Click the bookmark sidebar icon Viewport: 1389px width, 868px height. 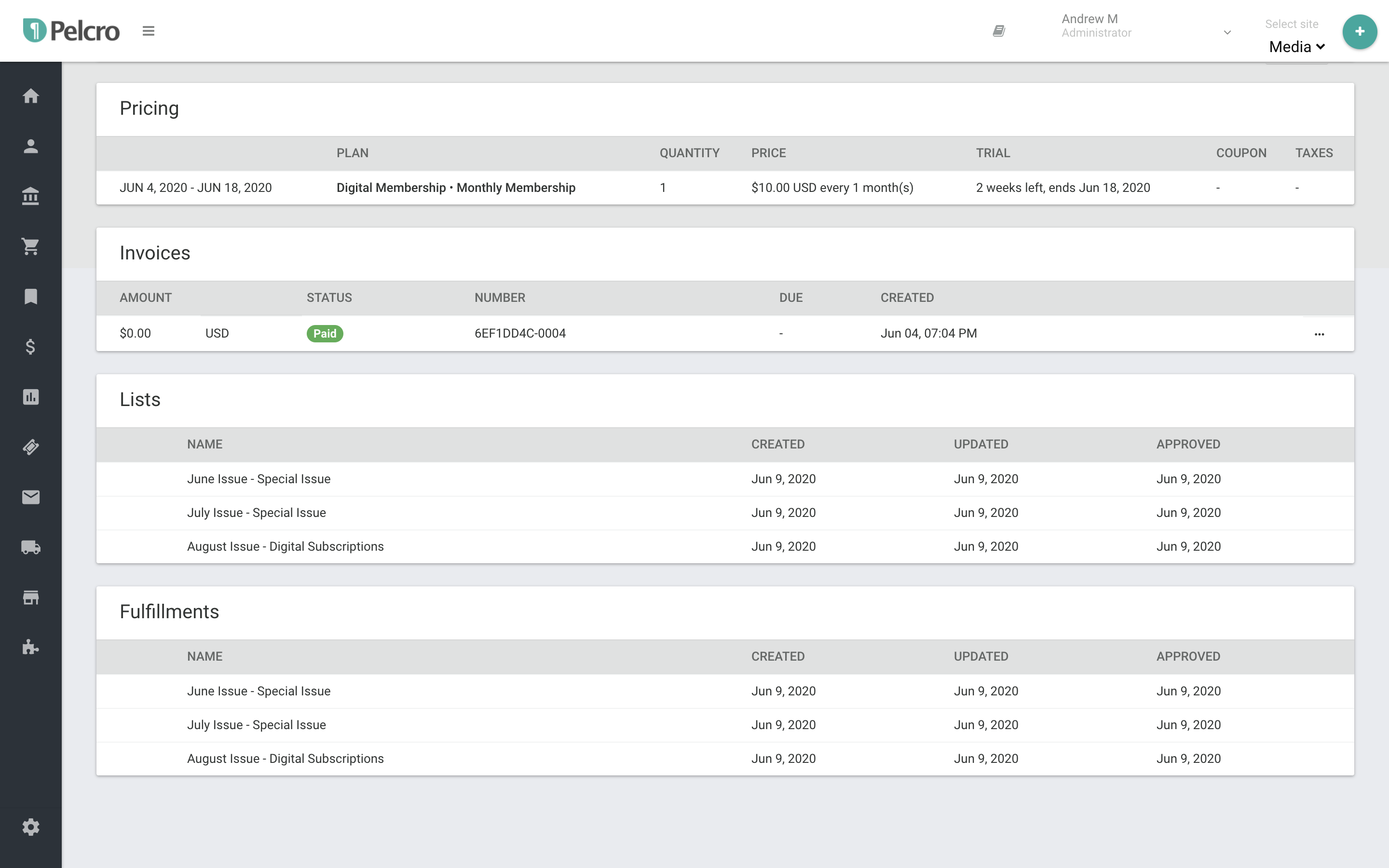30,297
